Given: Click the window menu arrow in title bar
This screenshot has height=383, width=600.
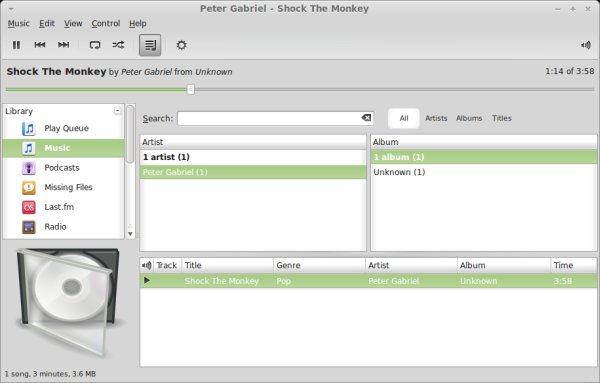Looking at the screenshot, I should point(11,9).
